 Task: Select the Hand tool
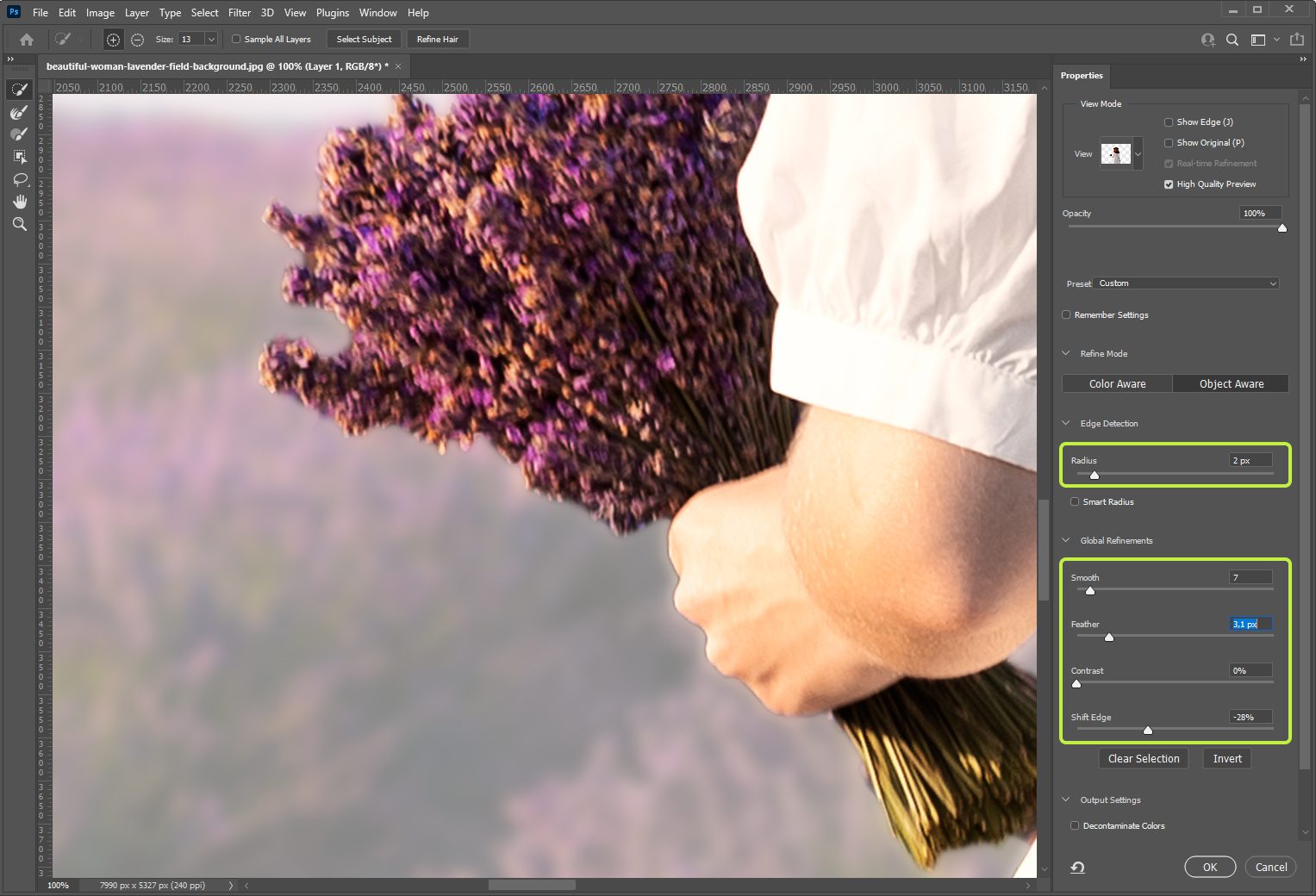tap(19, 202)
